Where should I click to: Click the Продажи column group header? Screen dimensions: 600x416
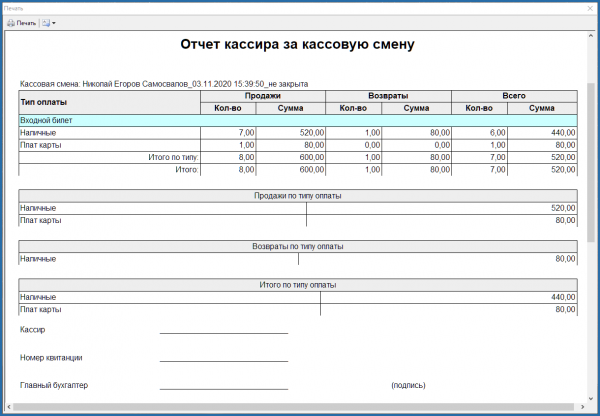pyautogui.click(x=263, y=96)
